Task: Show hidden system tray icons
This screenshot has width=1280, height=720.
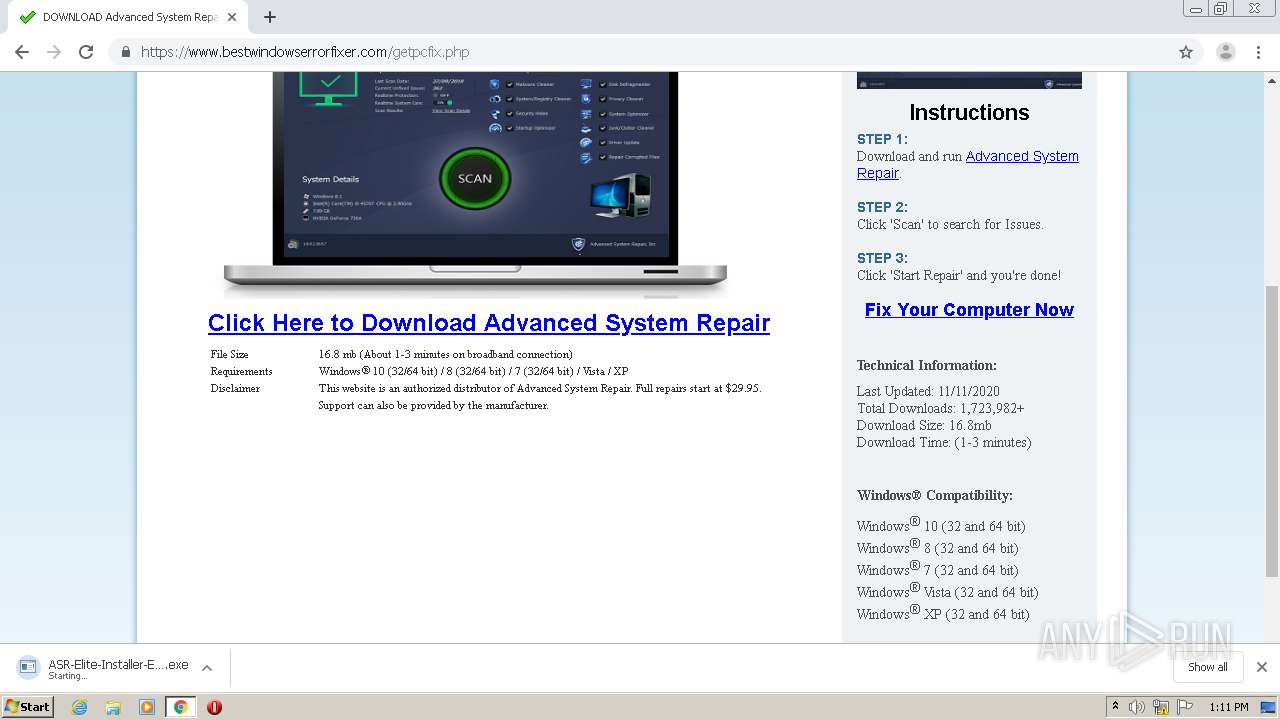Action: pyautogui.click(x=1115, y=707)
